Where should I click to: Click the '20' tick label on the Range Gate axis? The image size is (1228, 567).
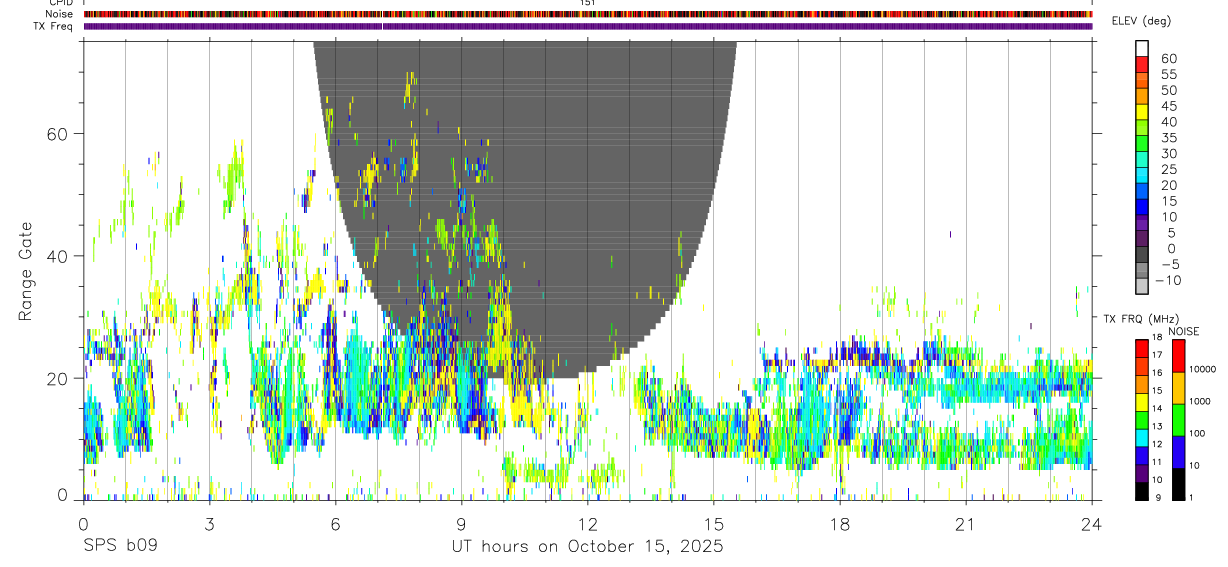coord(57,378)
